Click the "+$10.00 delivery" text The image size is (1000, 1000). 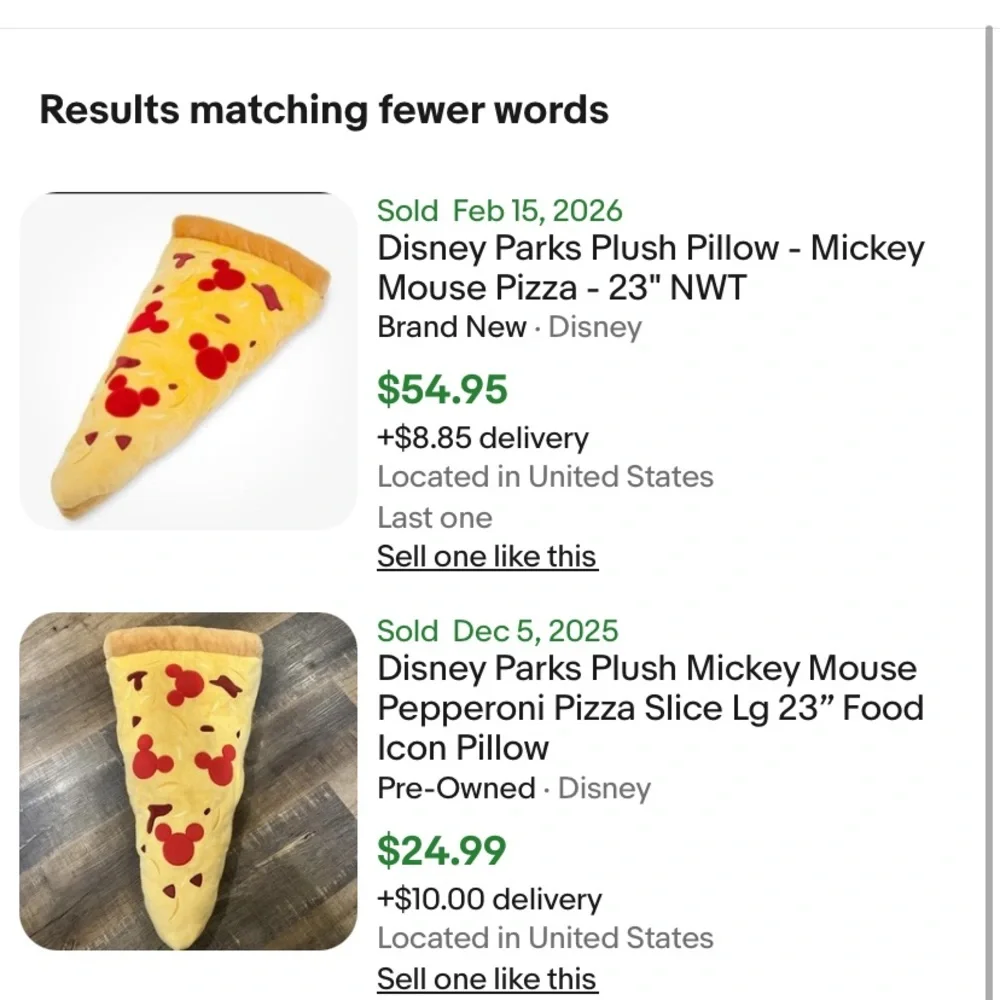coord(490,900)
